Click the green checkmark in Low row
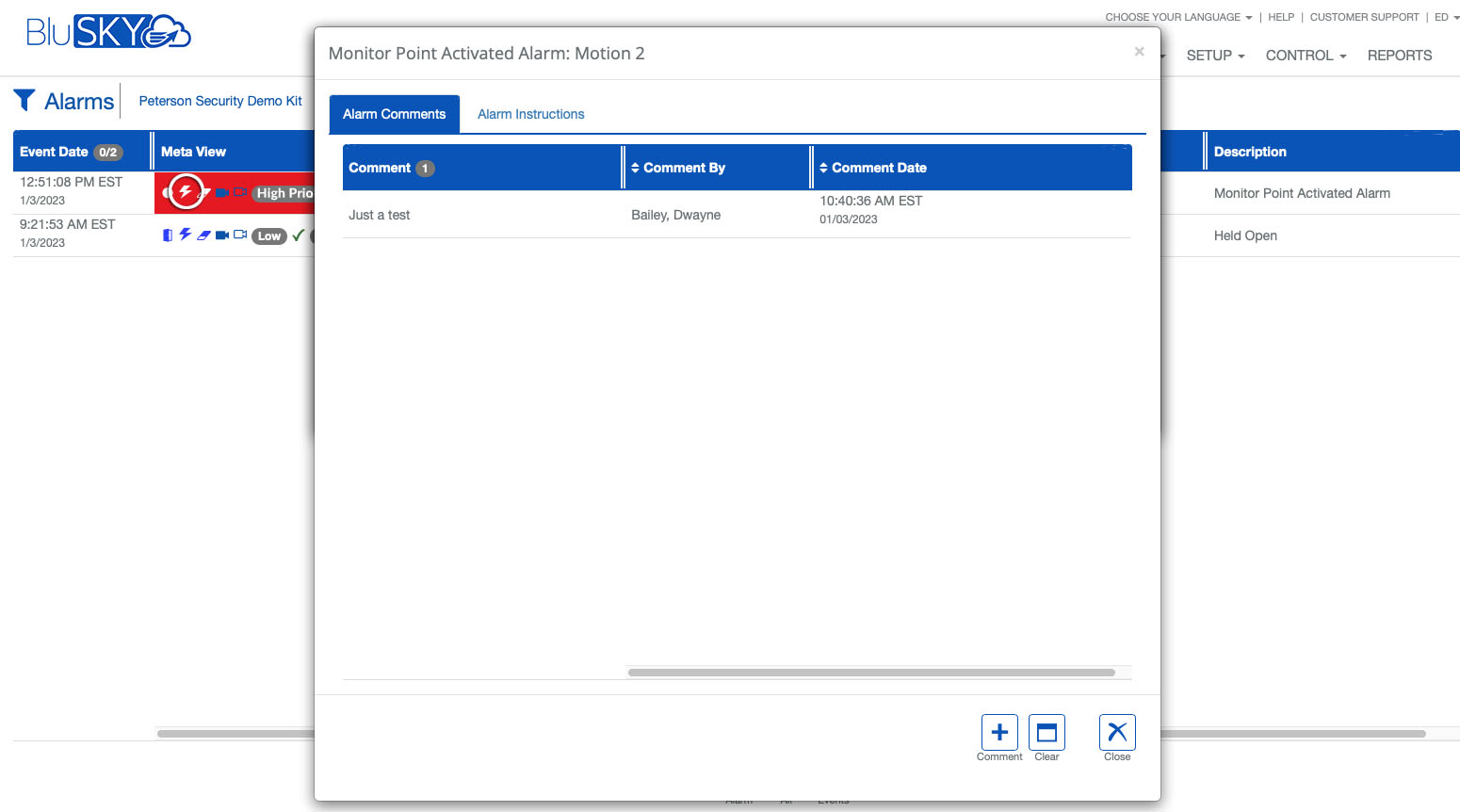Screen dimensions: 1460x812 pyautogui.click(x=298, y=235)
